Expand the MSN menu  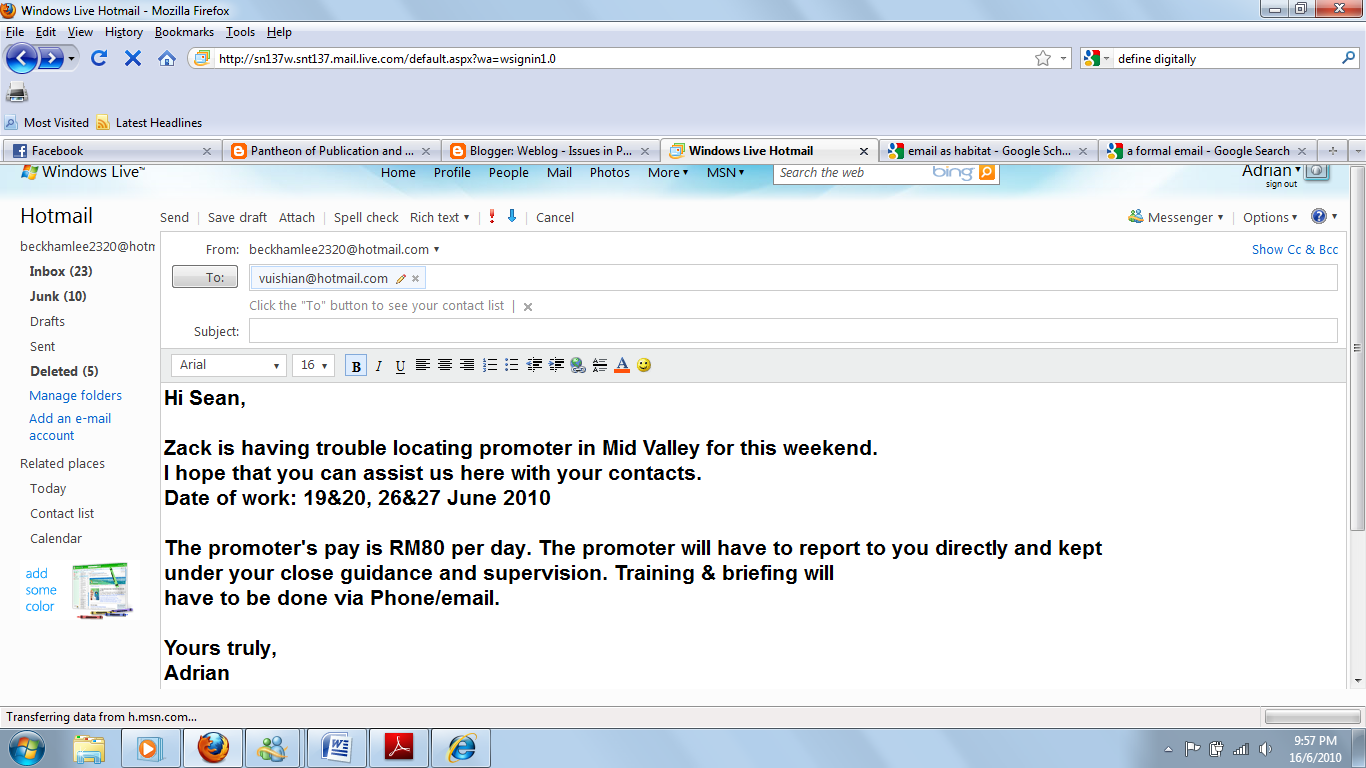pos(725,172)
